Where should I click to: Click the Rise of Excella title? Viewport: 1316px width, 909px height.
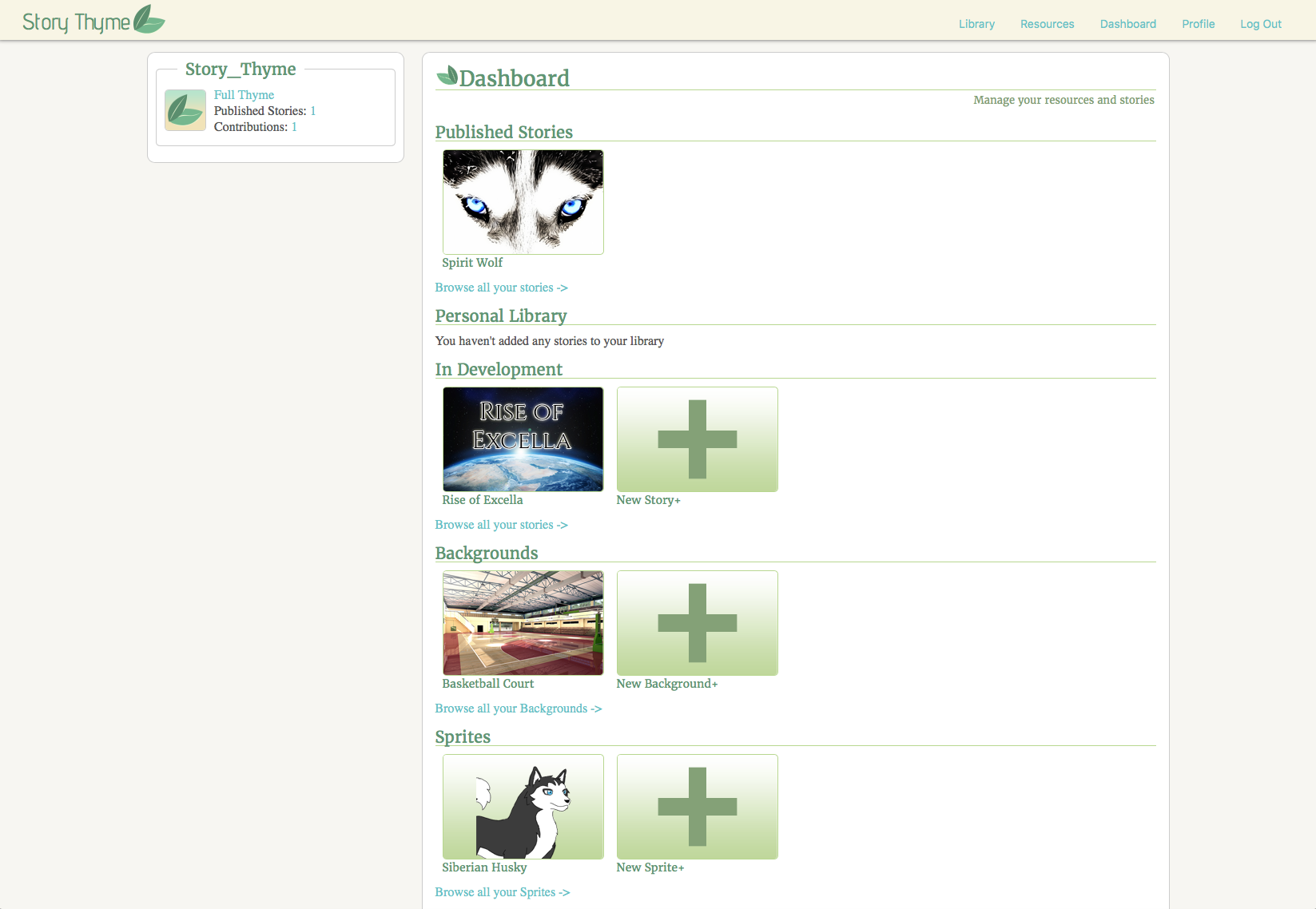click(483, 500)
